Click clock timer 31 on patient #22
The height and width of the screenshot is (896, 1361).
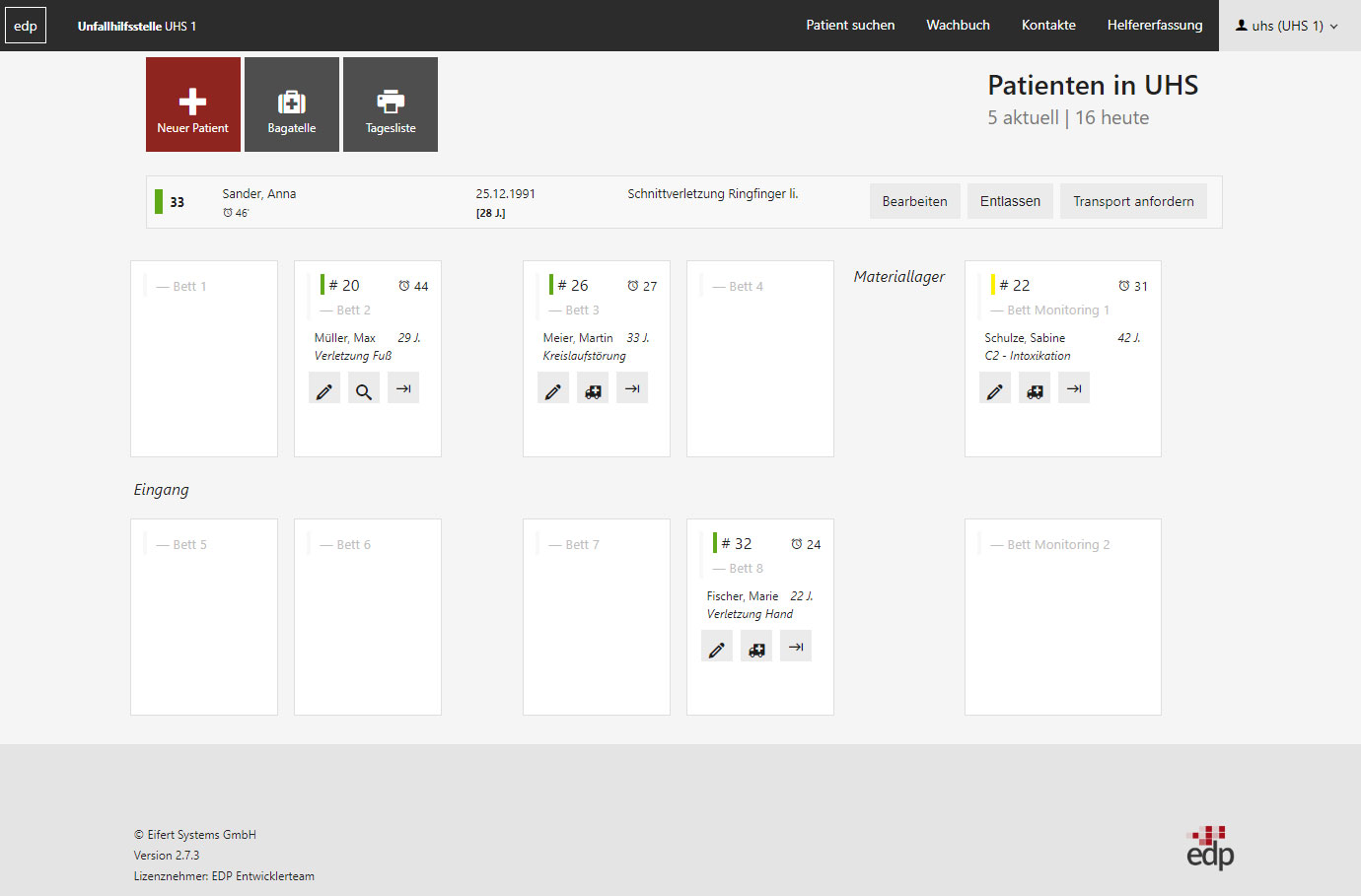(1133, 286)
